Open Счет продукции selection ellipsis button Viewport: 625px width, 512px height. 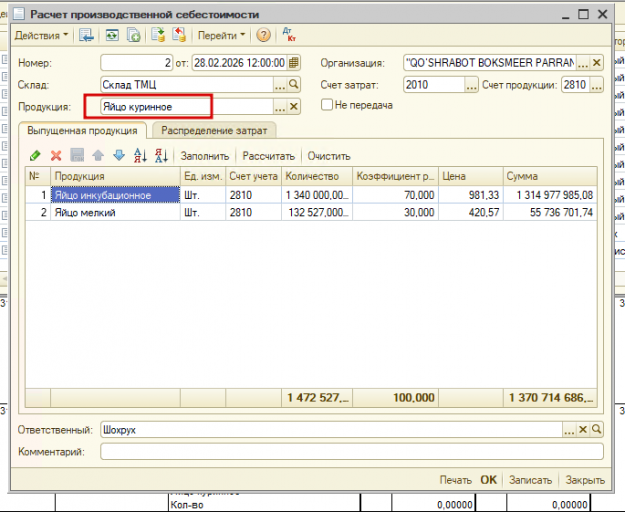(597, 85)
